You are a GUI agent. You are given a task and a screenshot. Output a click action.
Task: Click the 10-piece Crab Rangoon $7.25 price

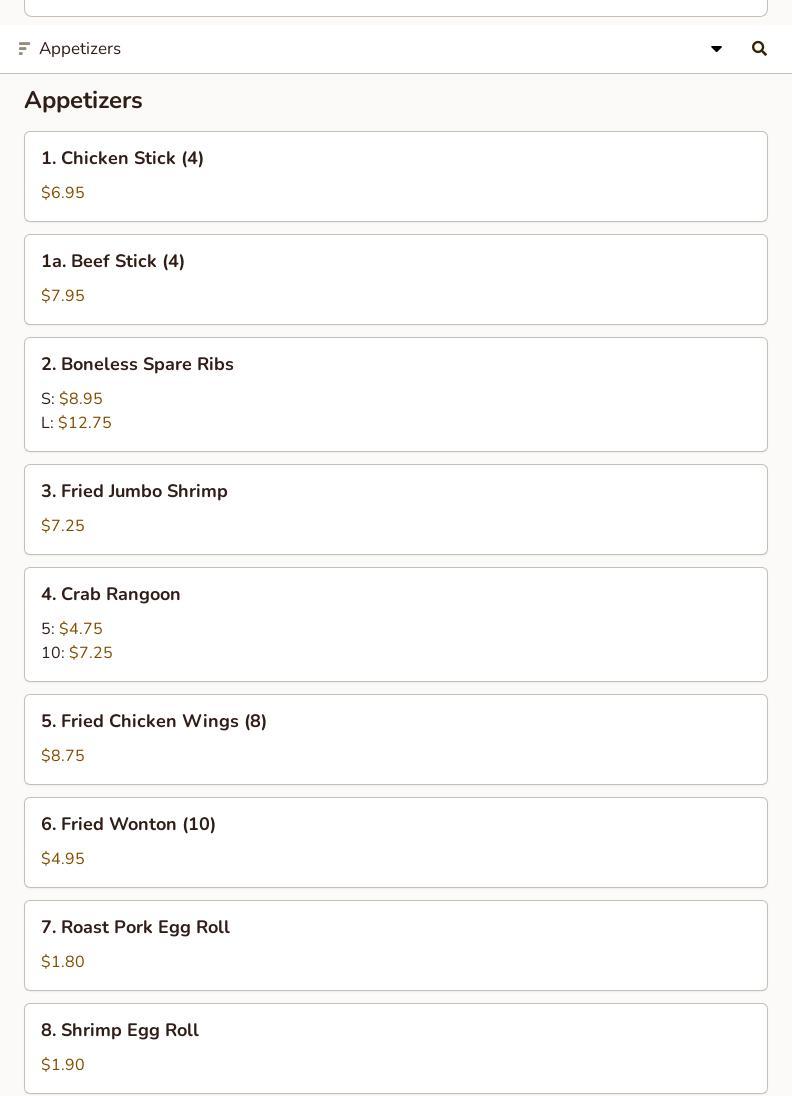click(x=91, y=653)
